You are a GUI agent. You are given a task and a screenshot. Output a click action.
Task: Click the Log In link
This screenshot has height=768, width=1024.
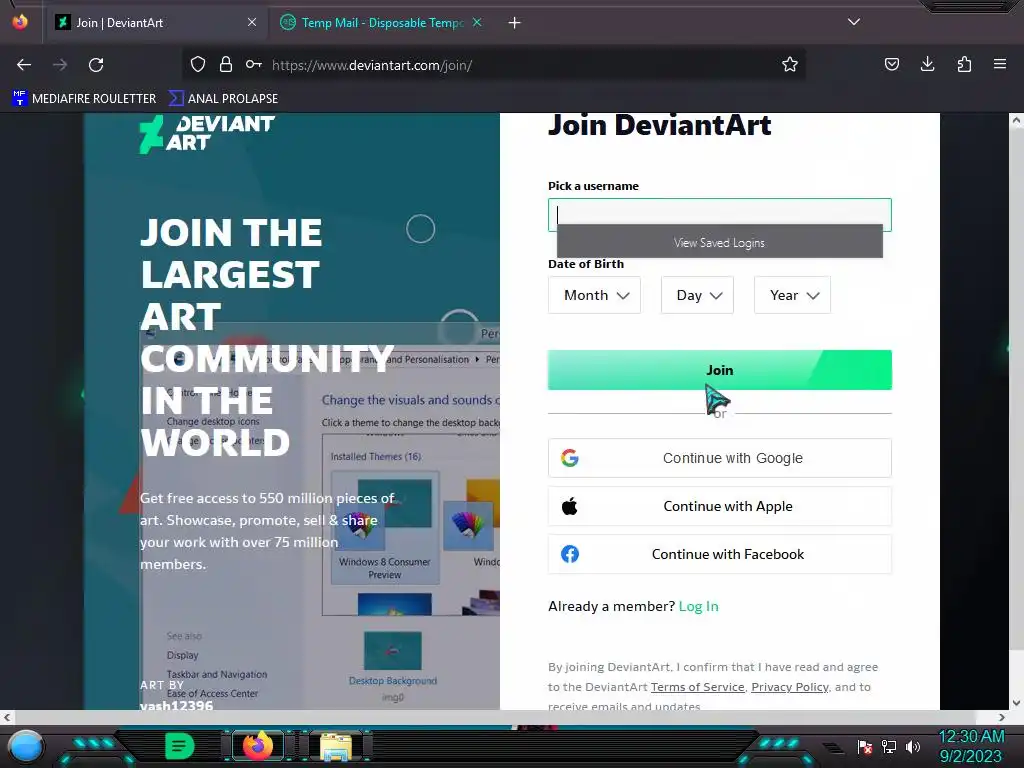pyautogui.click(x=698, y=606)
